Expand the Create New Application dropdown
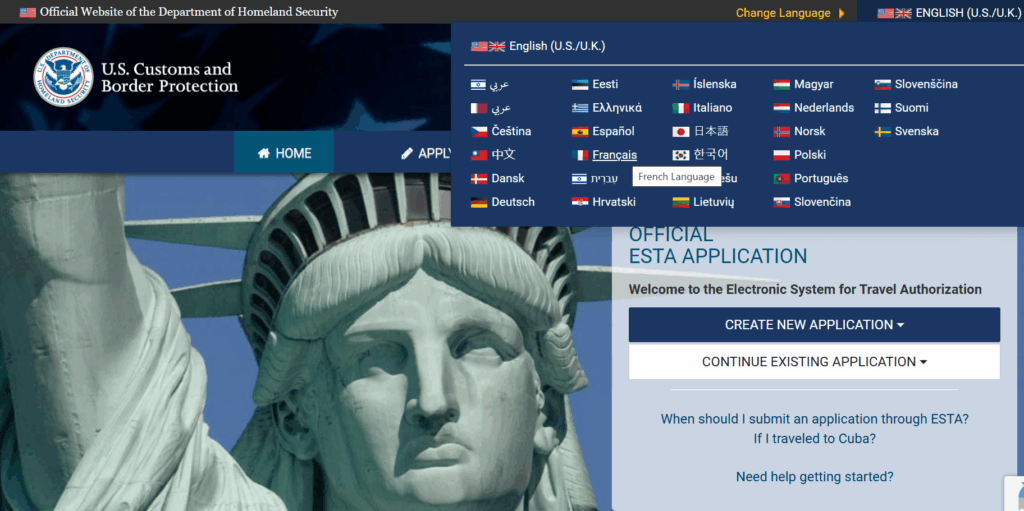Viewport: 1024px width, 511px height. (814, 325)
